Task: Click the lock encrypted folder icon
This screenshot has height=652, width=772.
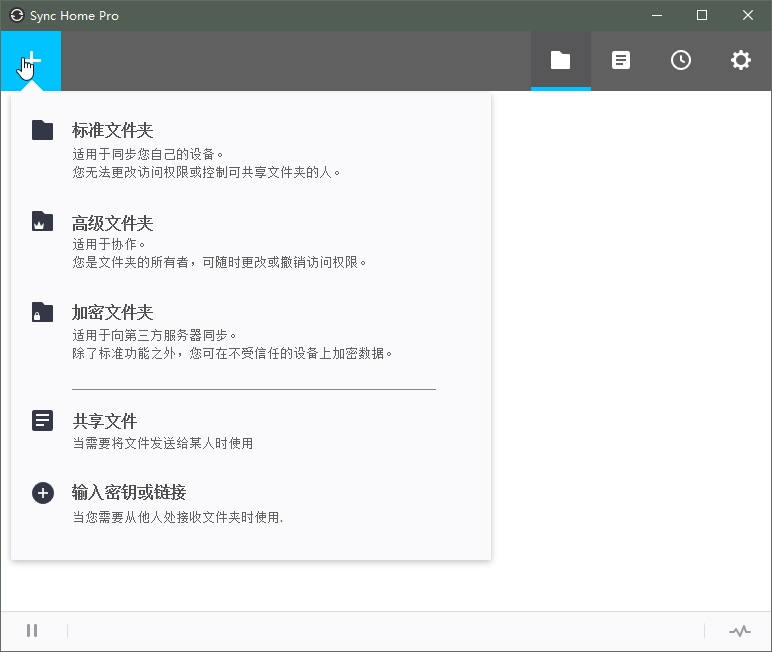Action: pyautogui.click(x=42, y=312)
